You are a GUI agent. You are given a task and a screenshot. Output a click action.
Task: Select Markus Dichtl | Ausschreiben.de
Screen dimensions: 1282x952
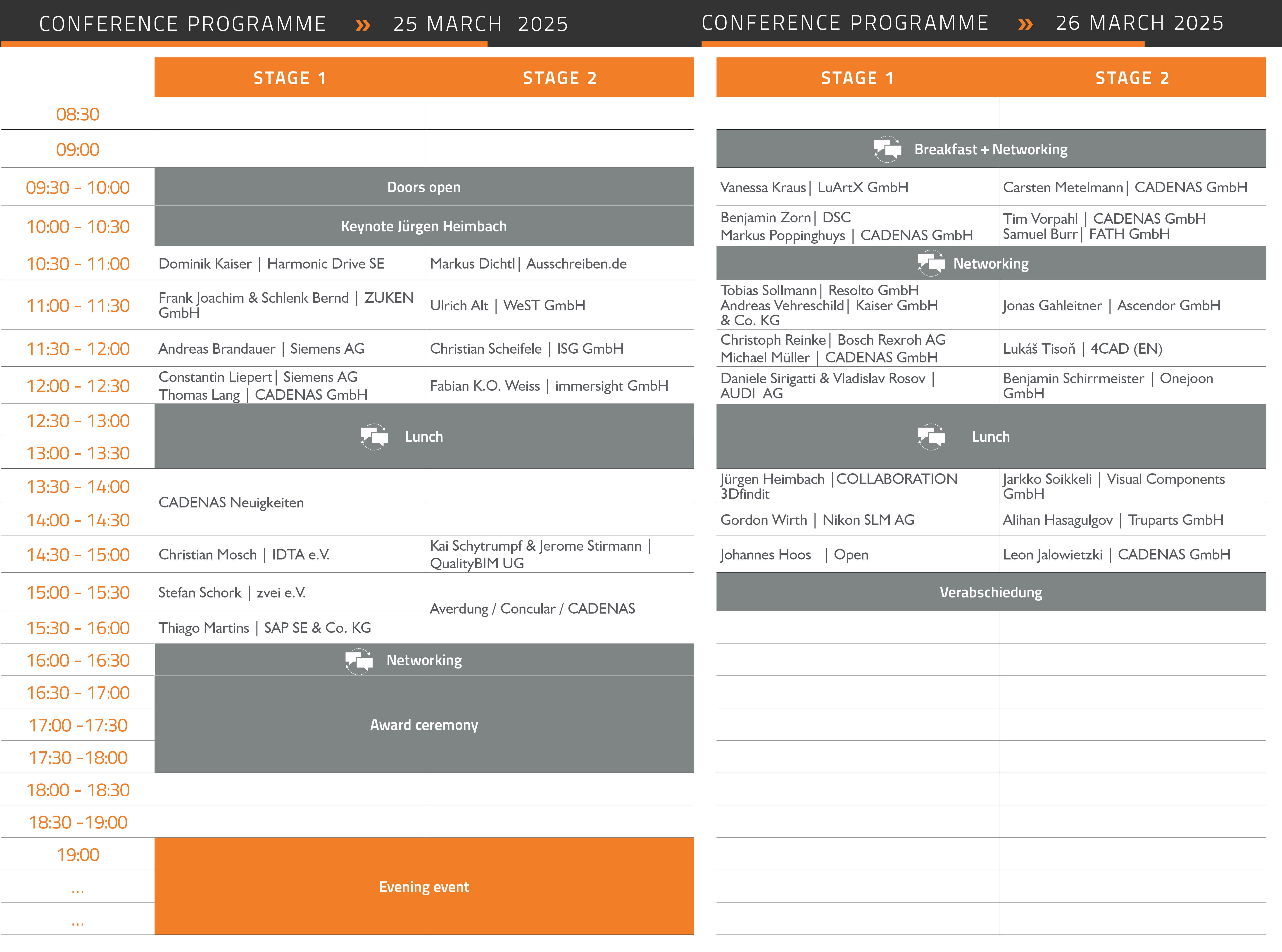[x=528, y=264]
